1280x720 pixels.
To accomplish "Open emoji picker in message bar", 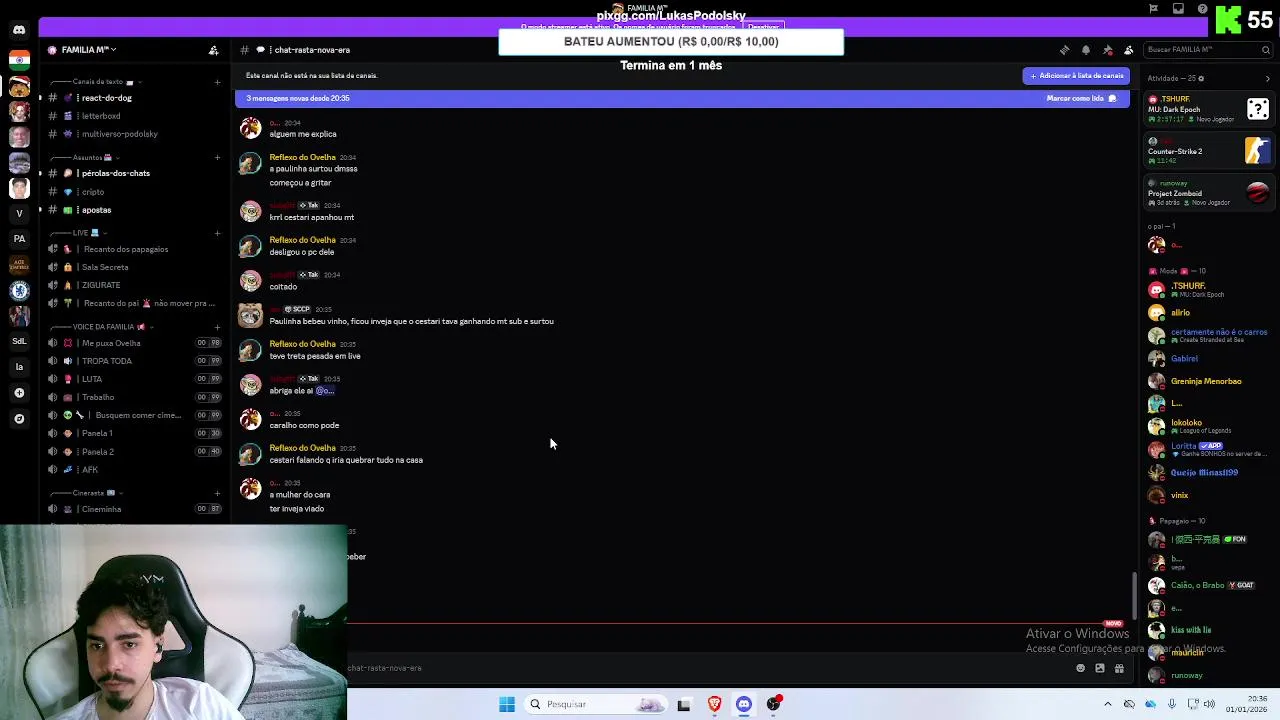I will tap(1080, 668).
